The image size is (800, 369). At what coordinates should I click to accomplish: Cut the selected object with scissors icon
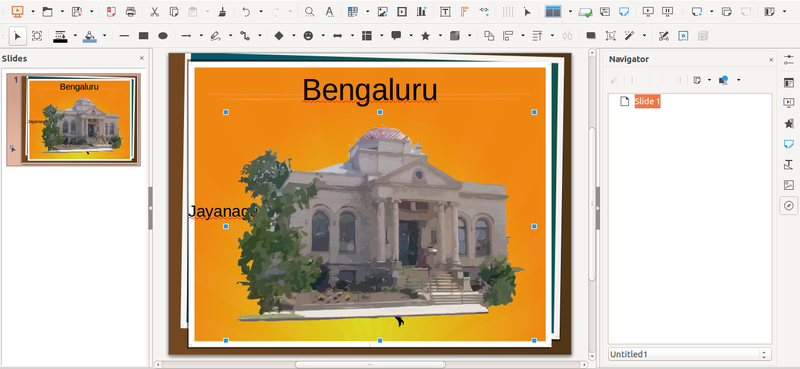pos(155,11)
